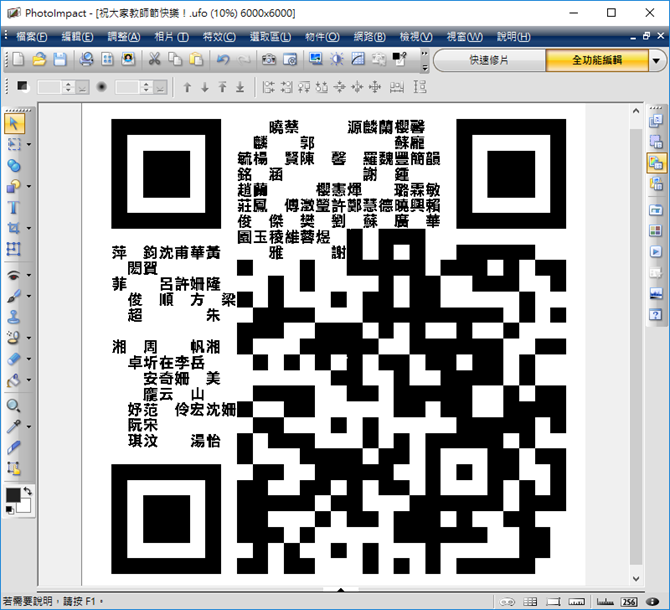Select the Eyedropper tool
670x610 pixels.
click(x=14, y=427)
